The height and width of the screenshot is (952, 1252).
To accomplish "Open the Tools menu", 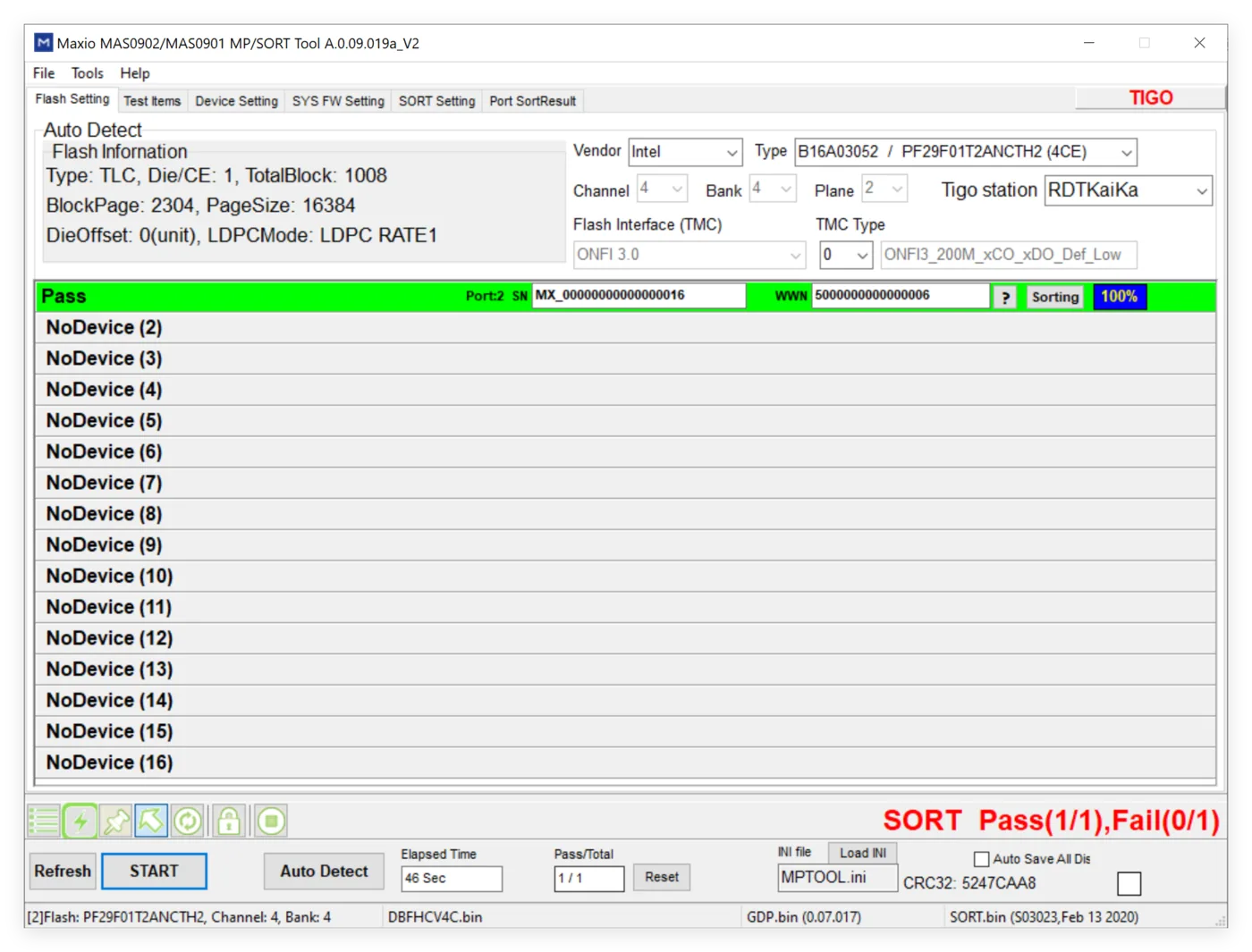I will pos(88,73).
